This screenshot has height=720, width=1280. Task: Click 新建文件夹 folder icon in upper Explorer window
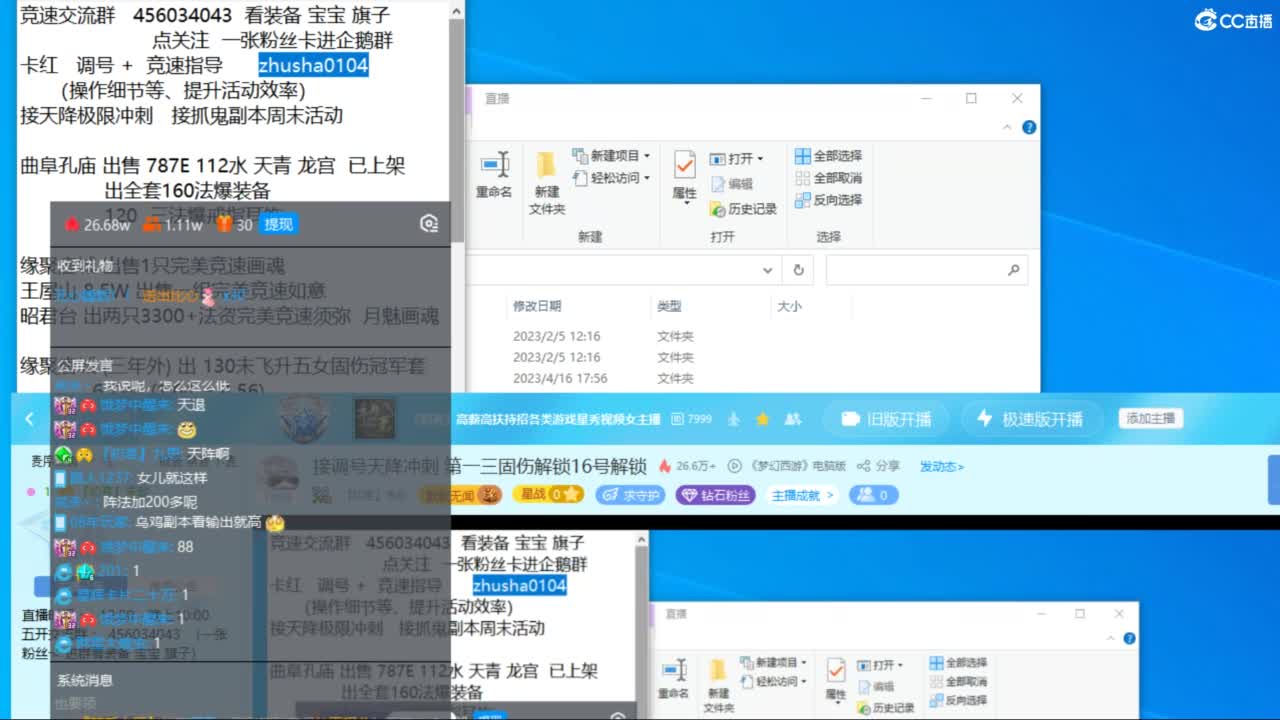(x=546, y=165)
